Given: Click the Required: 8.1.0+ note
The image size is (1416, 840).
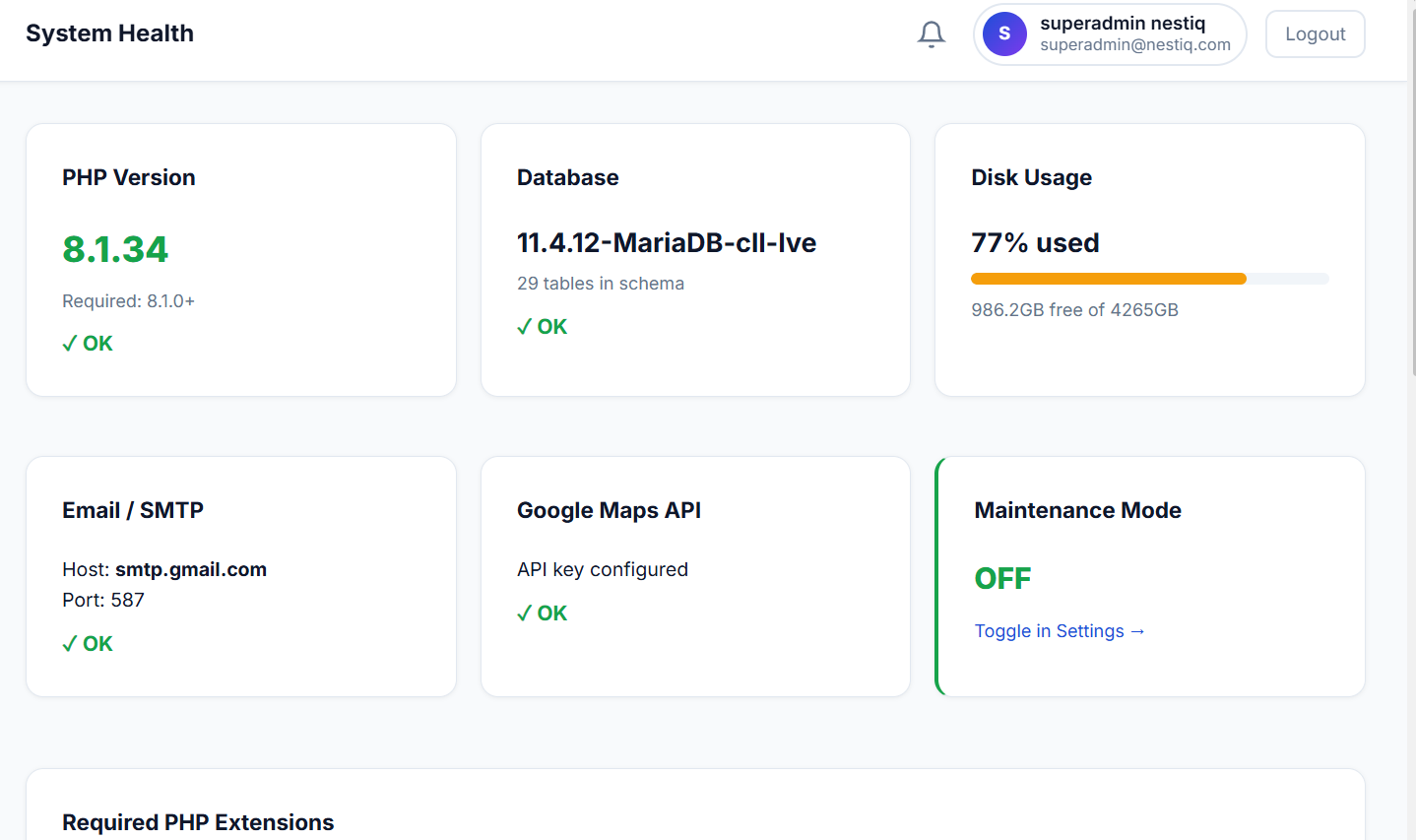Looking at the screenshot, I should (128, 301).
